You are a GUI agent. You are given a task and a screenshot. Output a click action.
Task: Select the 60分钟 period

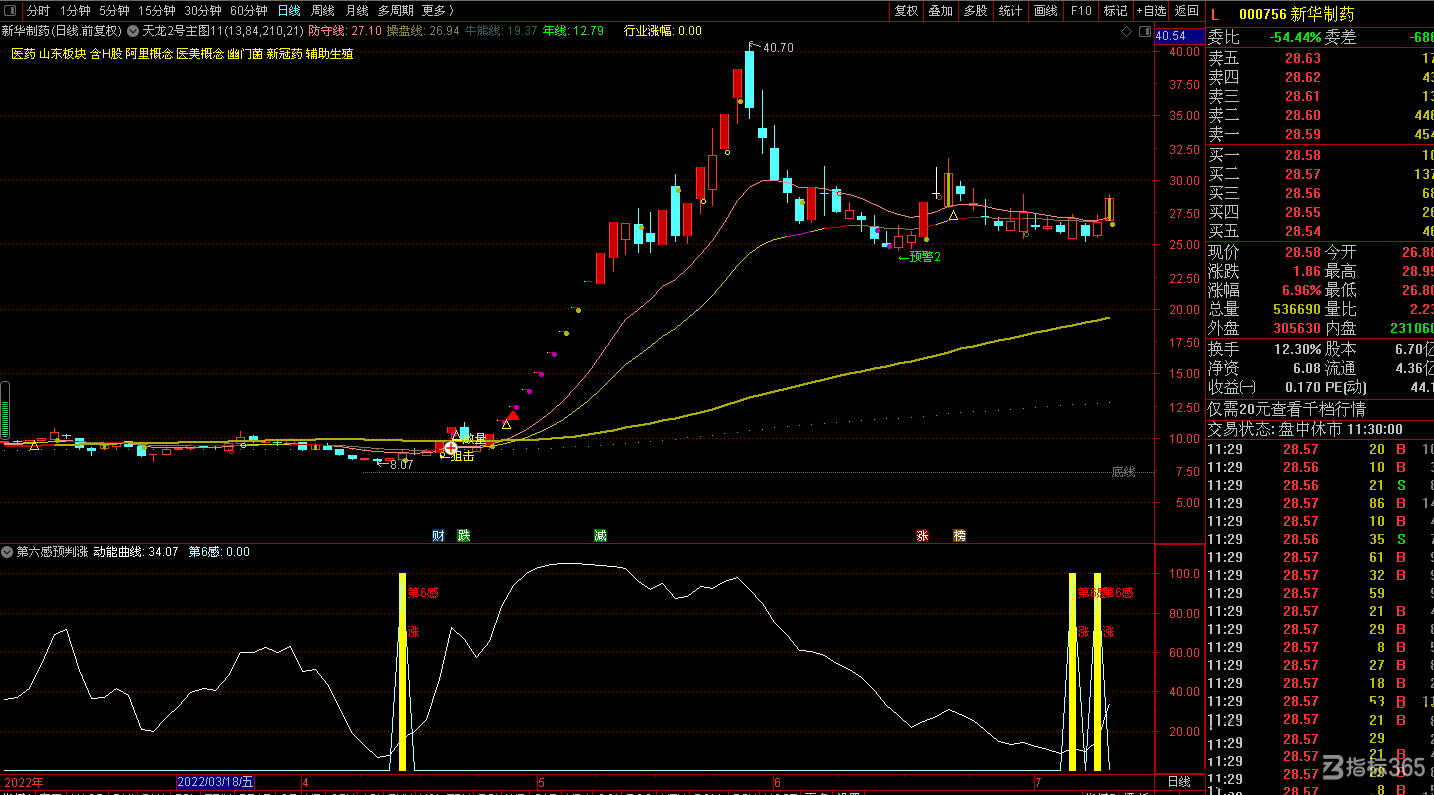248,11
